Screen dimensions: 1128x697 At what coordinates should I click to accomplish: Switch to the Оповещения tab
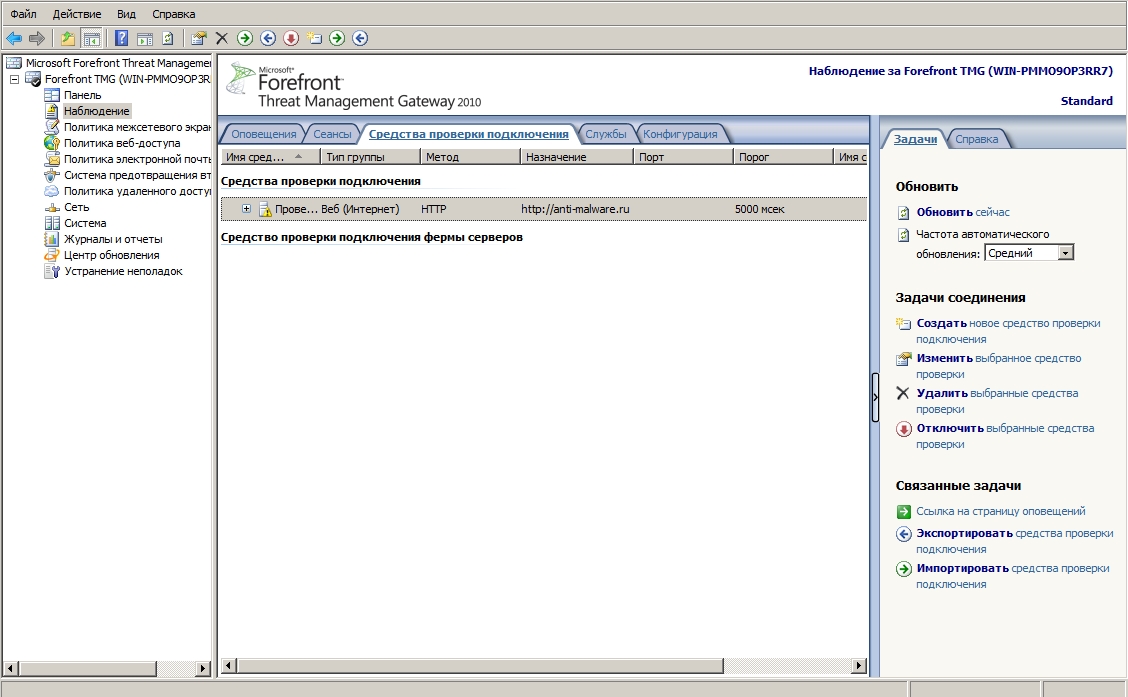click(263, 134)
